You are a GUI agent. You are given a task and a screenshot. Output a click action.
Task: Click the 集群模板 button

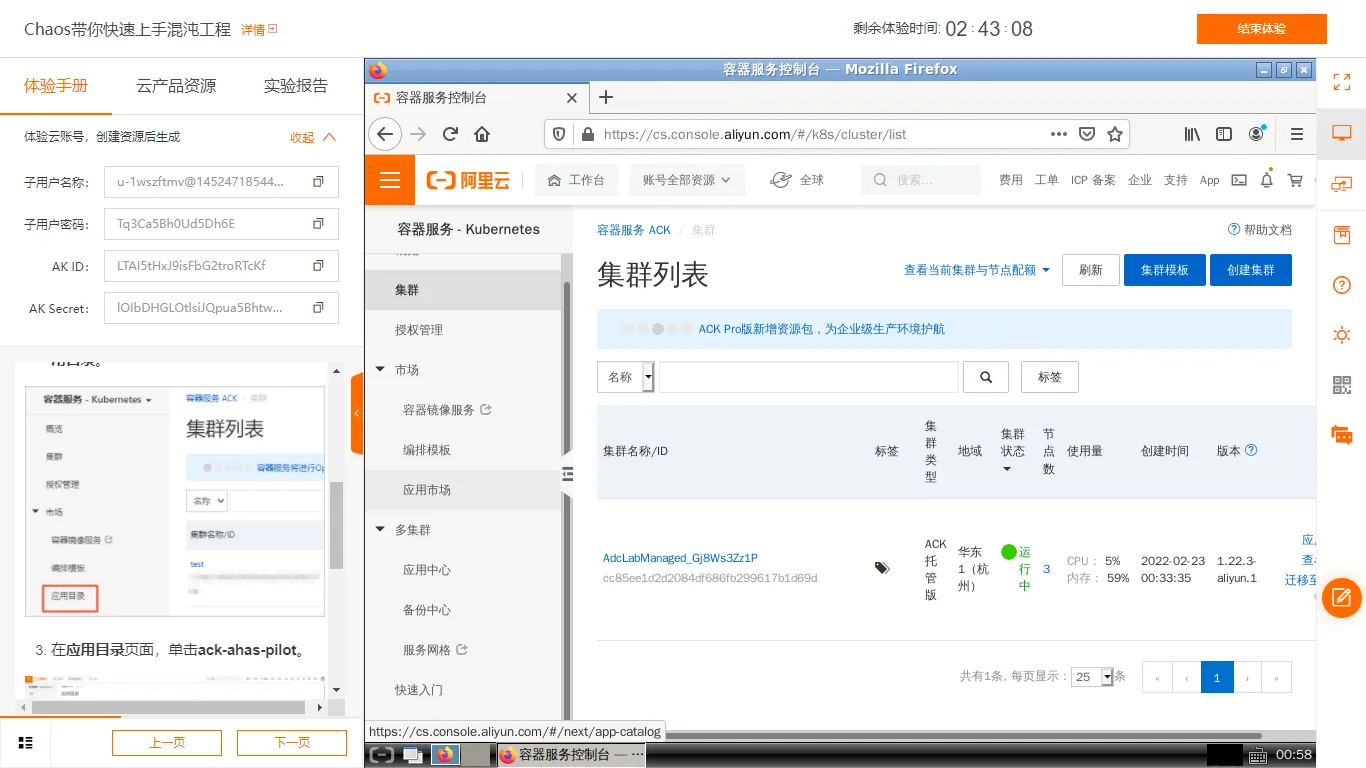tap(1165, 270)
